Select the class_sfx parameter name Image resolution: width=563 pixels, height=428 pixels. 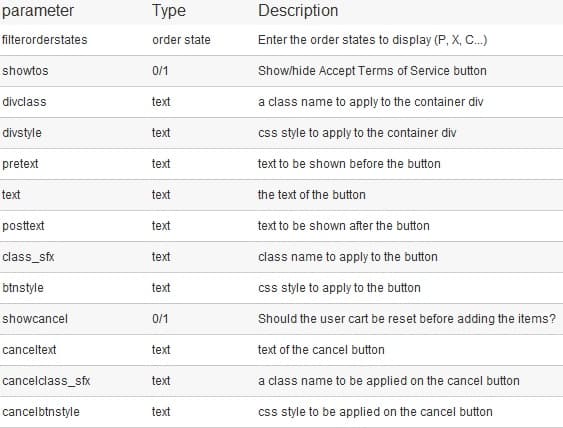tap(28, 257)
